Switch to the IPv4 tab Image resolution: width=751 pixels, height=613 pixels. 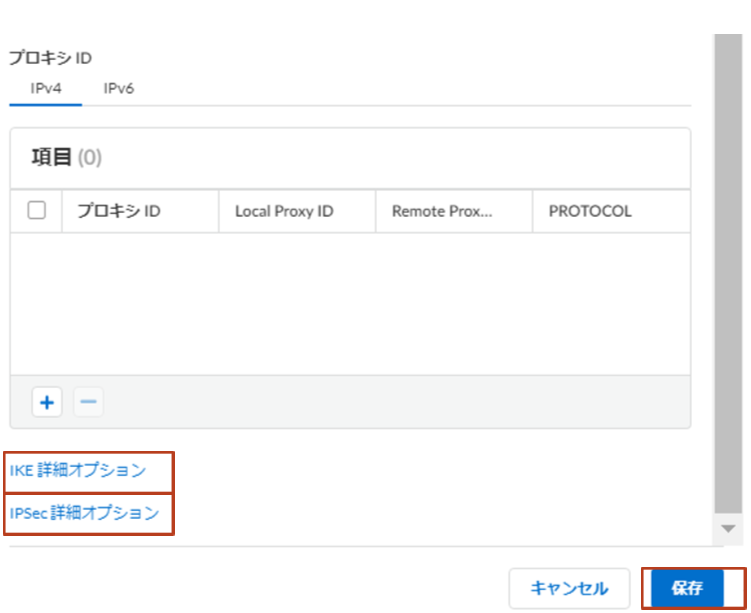point(46,89)
